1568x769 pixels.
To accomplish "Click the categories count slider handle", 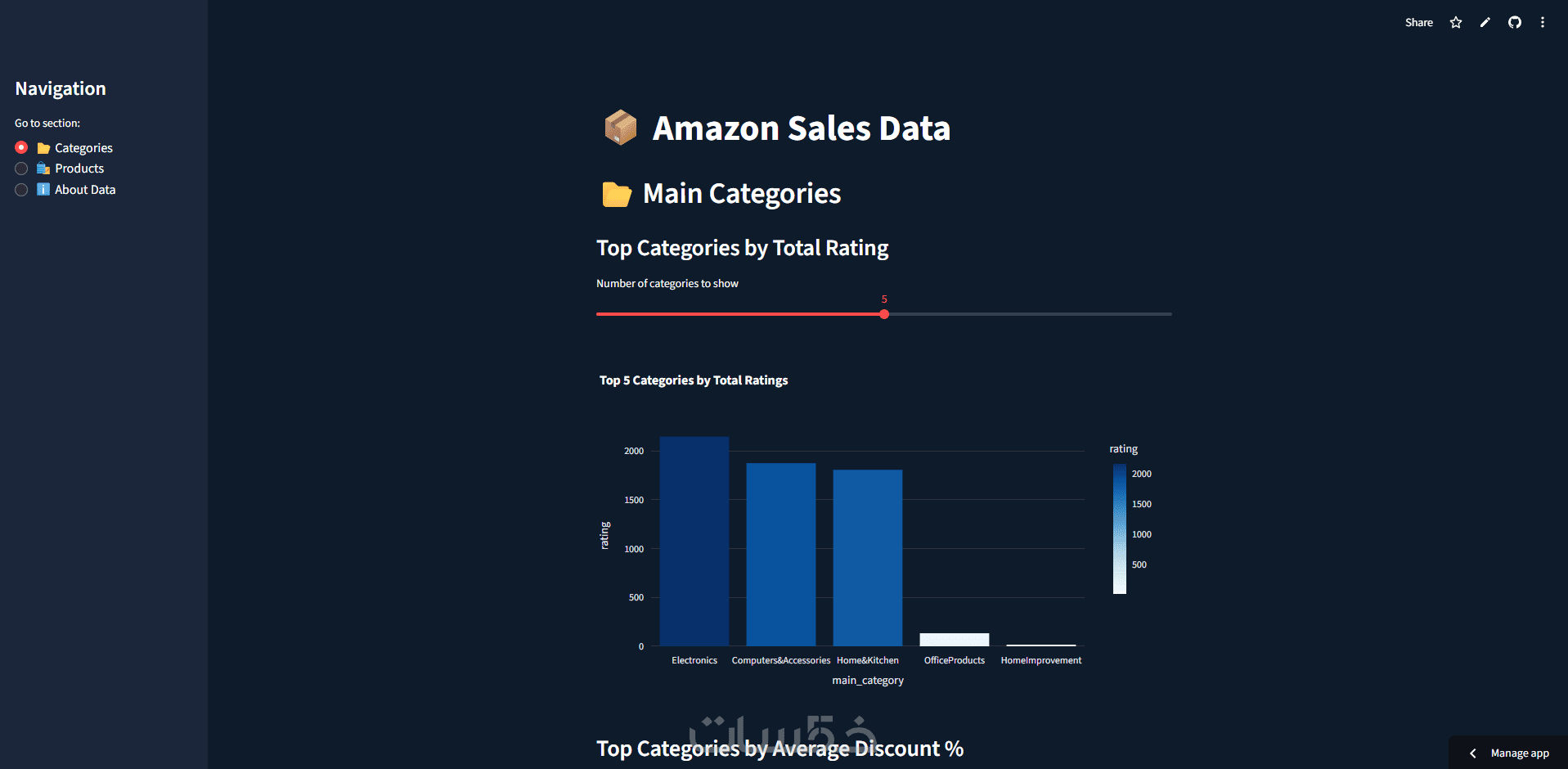I will coord(884,314).
